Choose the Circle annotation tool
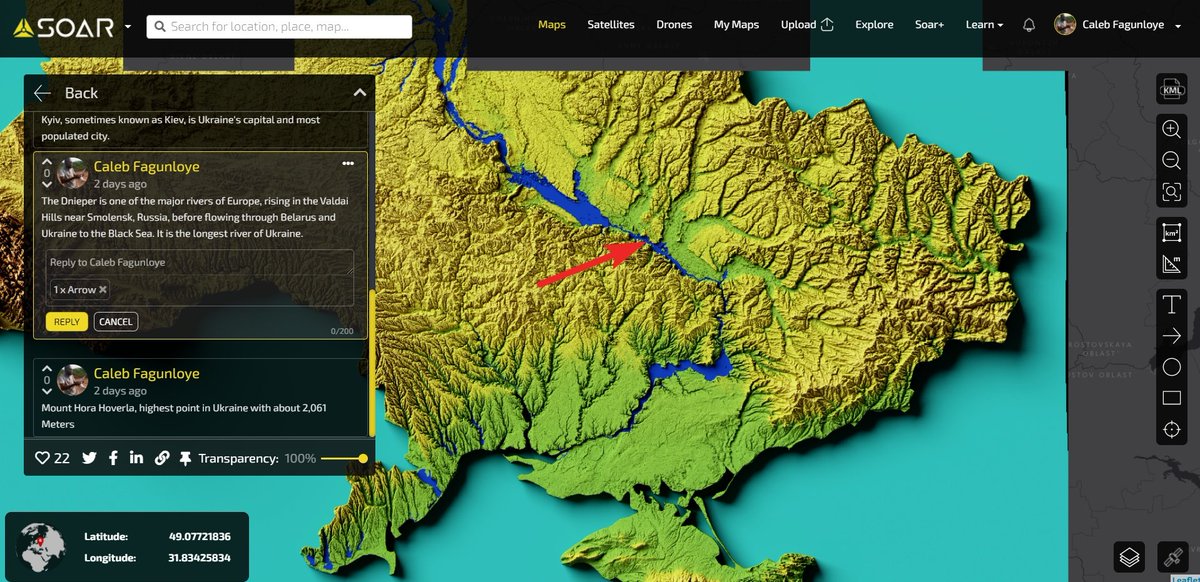1200x582 pixels. tap(1171, 367)
